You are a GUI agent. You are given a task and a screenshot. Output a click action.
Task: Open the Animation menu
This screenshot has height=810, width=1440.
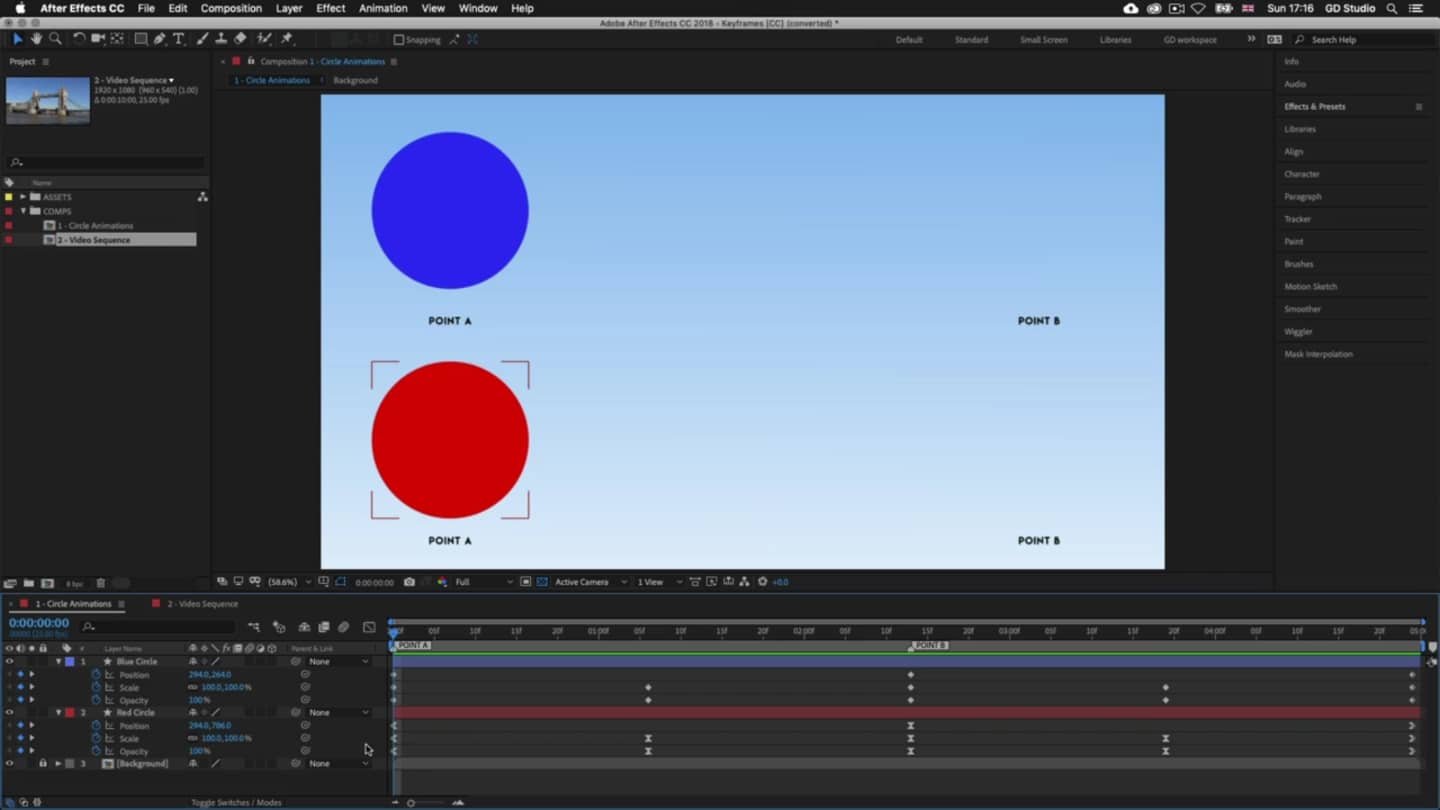pos(383,8)
